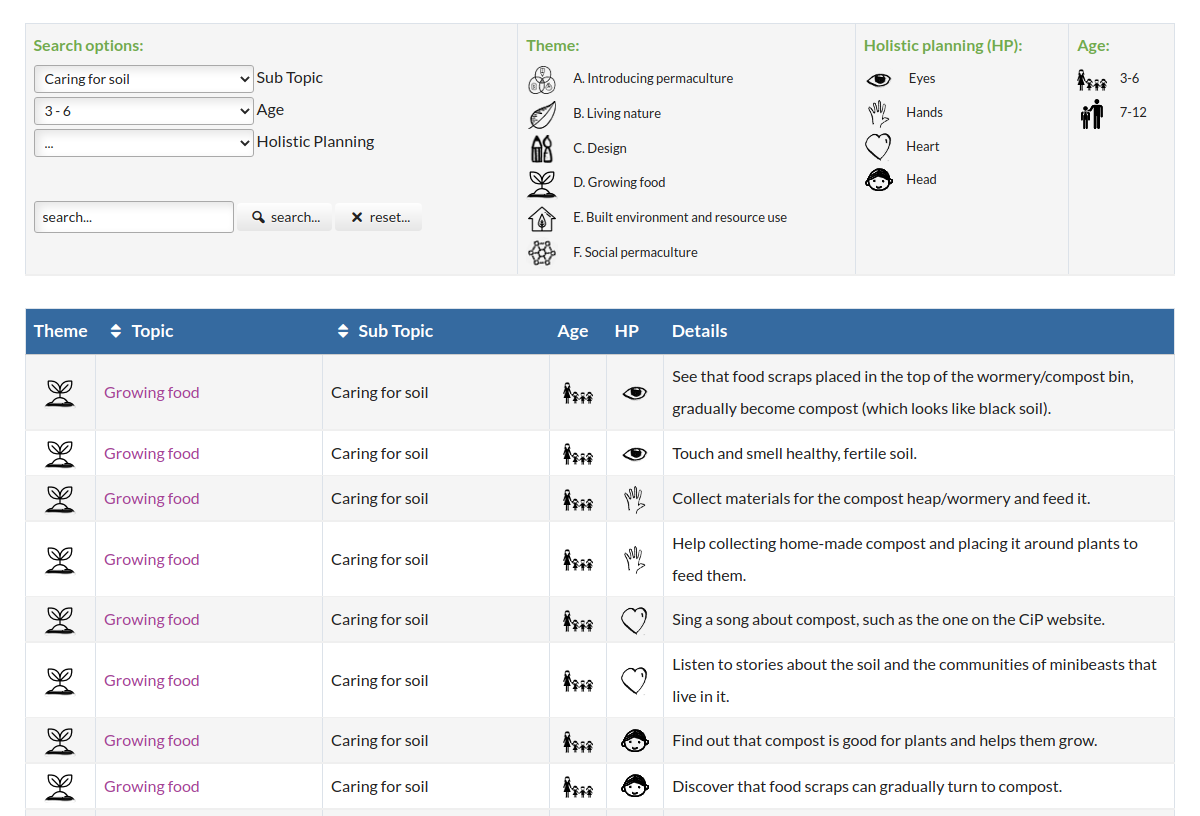
Task: Click the Design pencils icon
Action: (x=541, y=149)
